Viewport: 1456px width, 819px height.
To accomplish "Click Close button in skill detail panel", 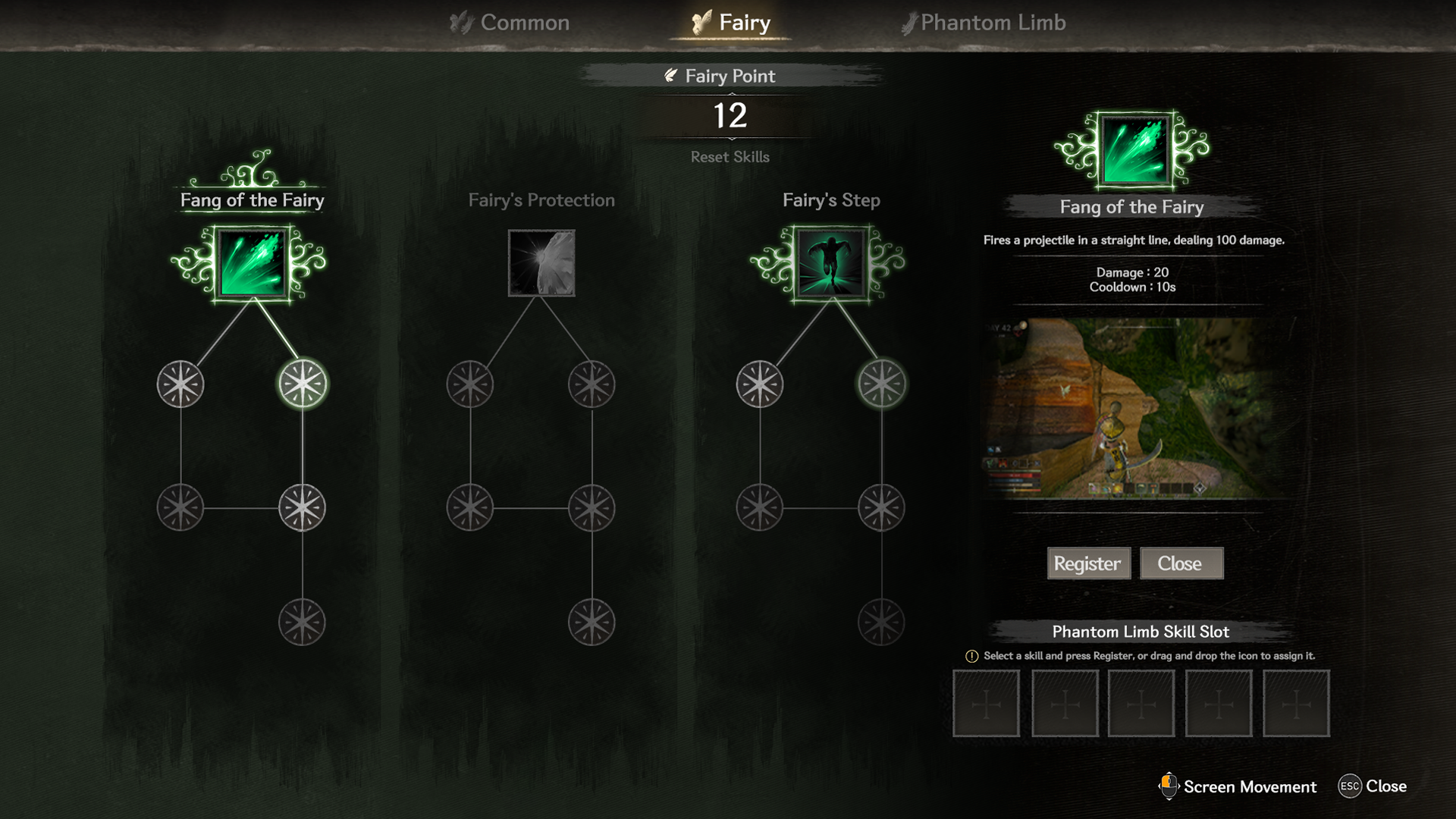I will [x=1181, y=563].
